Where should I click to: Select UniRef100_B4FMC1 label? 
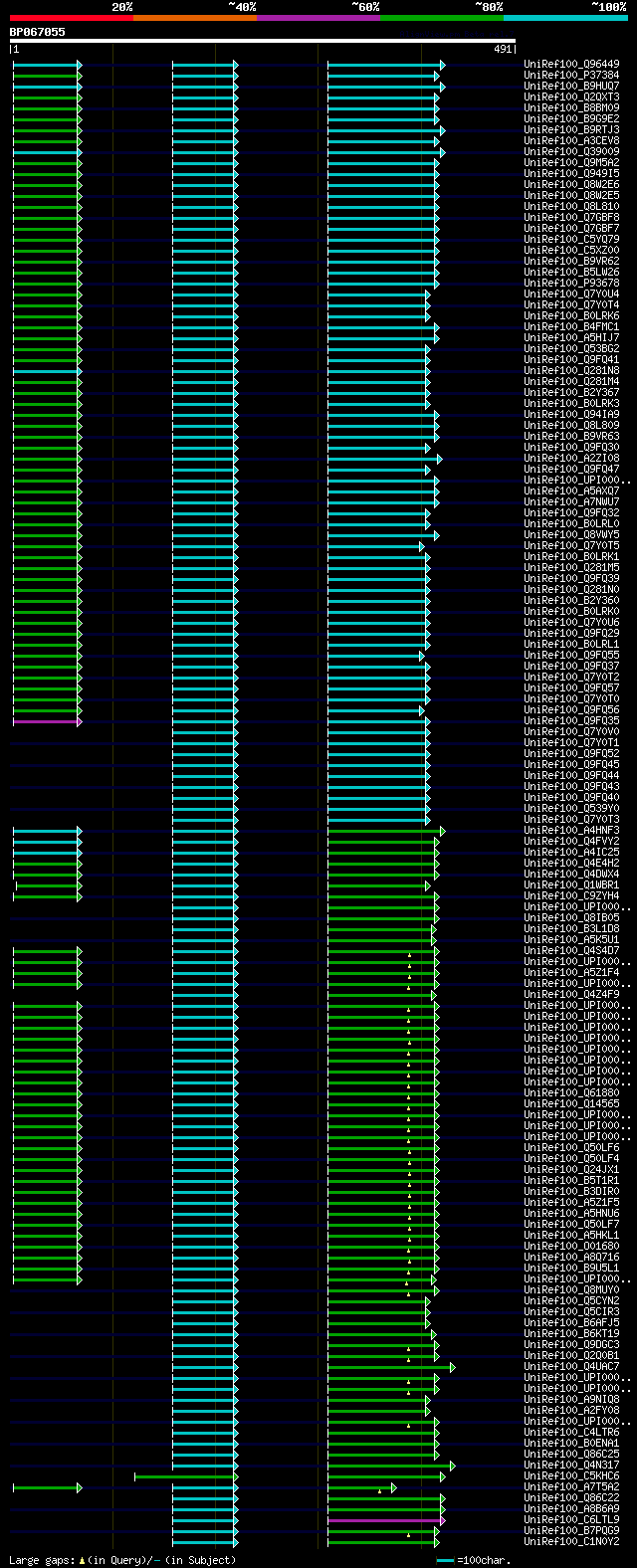click(x=571, y=326)
